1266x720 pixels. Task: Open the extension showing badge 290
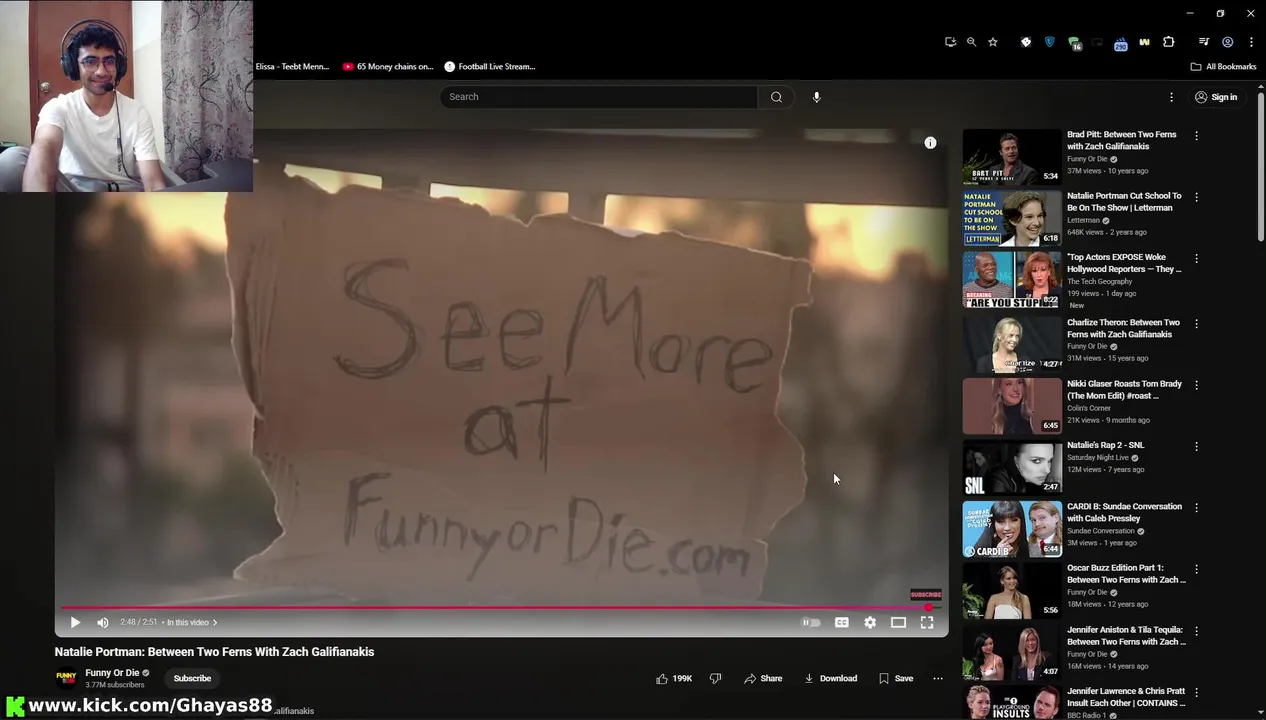click(1120, 43)
